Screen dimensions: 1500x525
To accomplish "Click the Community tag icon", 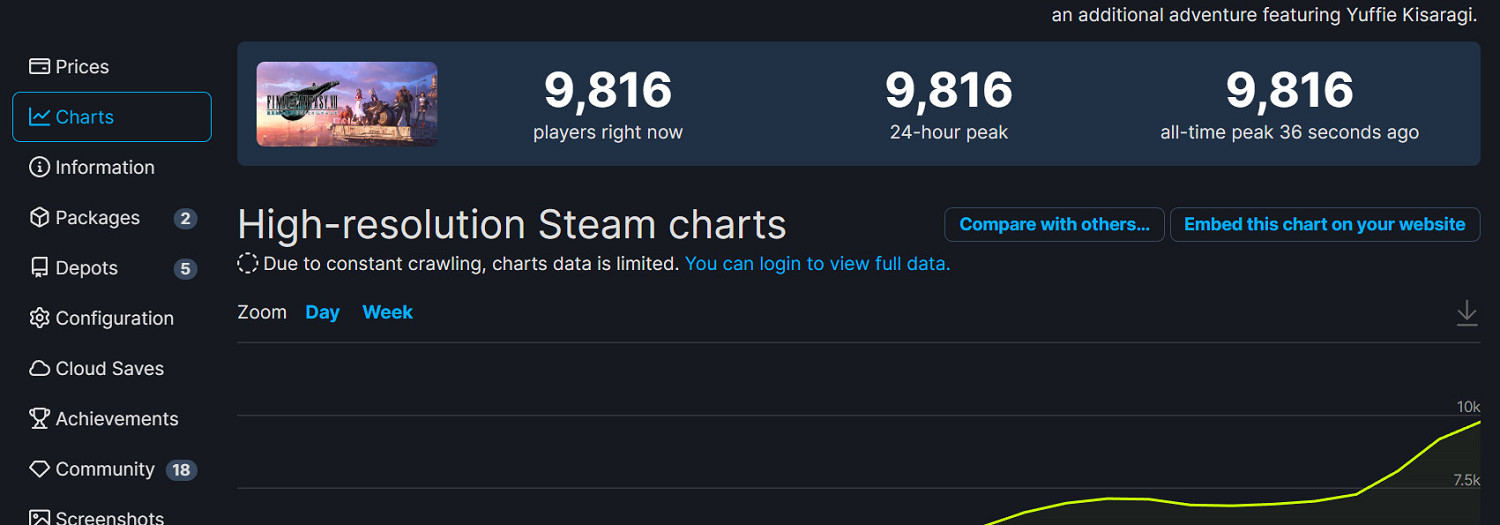I will click(40, 469).
